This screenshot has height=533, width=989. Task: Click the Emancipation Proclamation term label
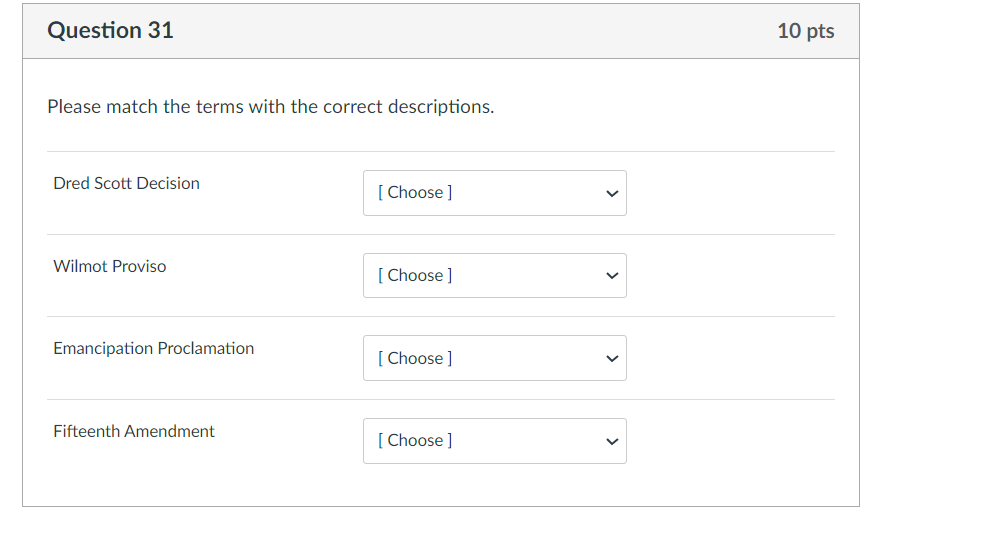pyautogui.click(x=154, y=348)
